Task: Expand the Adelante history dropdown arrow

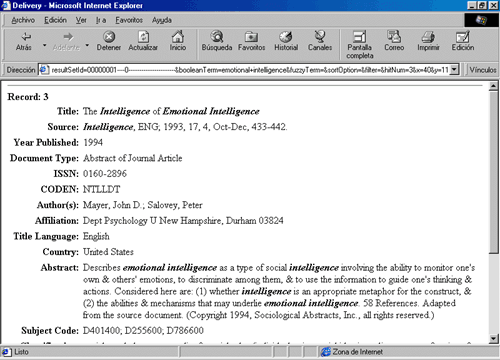Action: 87,45
